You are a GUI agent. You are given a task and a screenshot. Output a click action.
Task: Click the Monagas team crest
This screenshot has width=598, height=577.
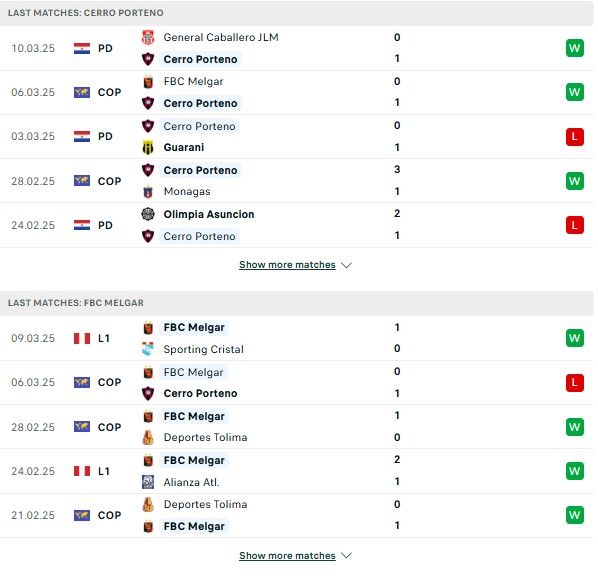(148, 191)
